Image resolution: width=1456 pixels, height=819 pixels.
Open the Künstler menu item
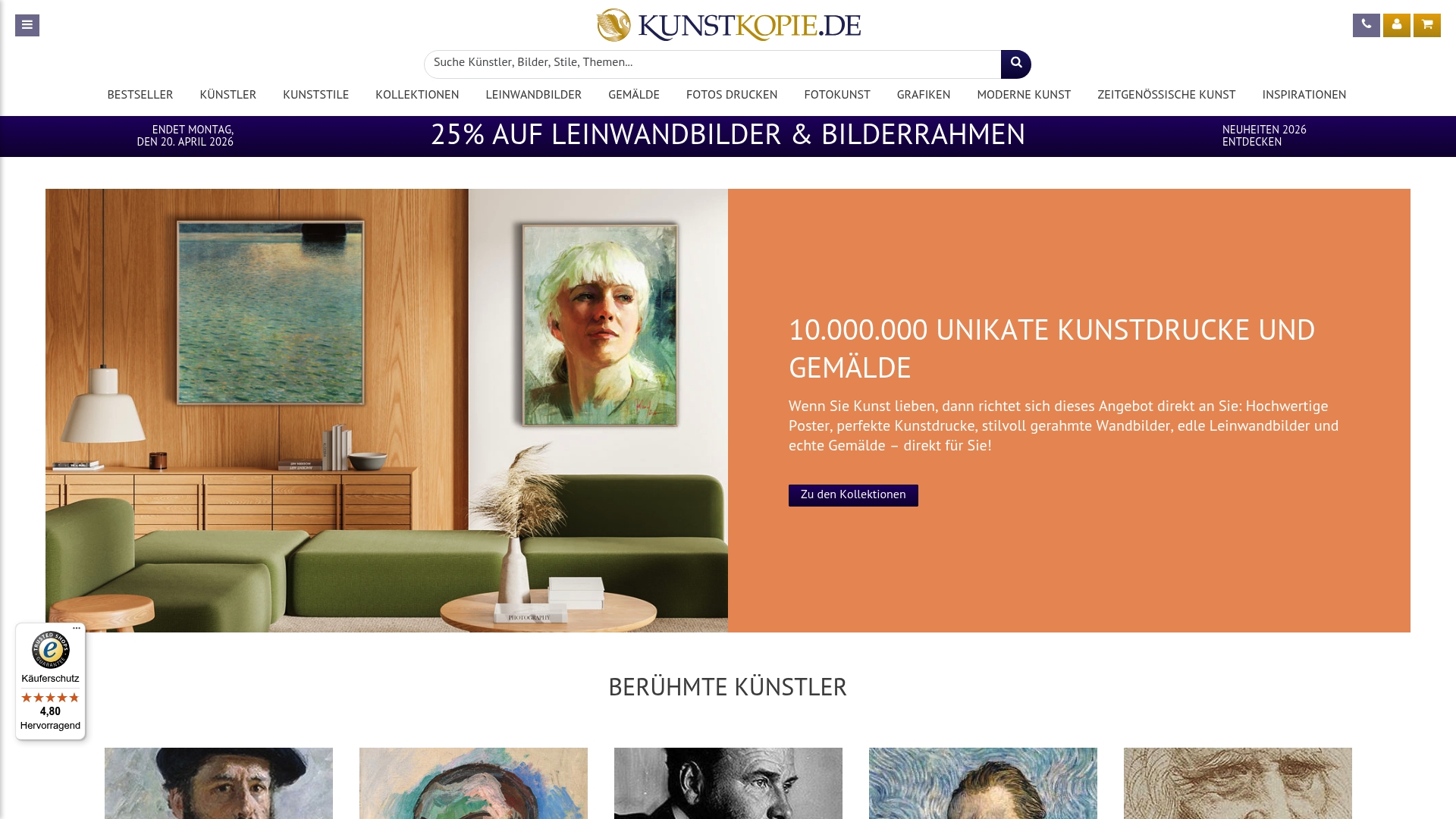click(227, 96)
